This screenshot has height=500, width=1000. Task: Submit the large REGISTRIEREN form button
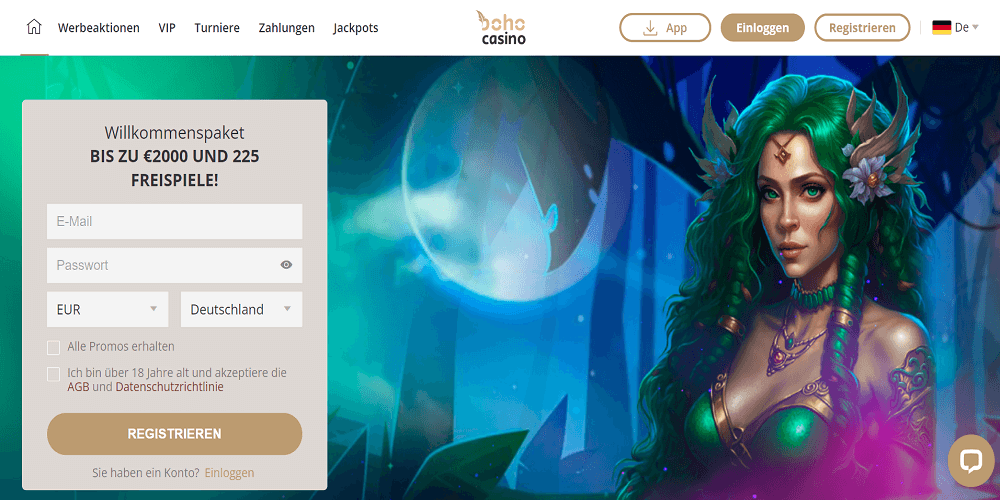click(x=175, y=434)
